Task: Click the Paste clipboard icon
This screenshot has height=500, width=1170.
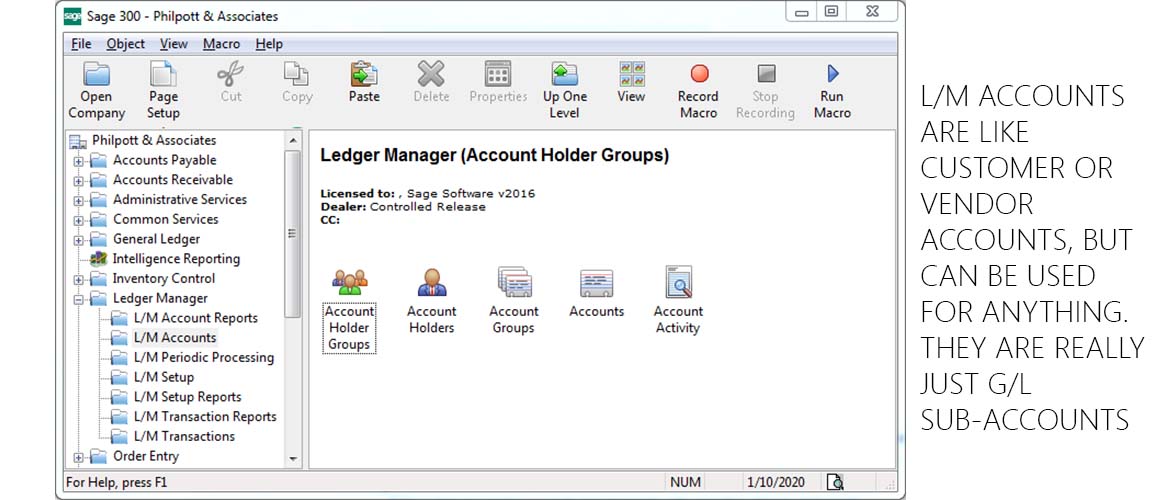Action: point(364,75)
